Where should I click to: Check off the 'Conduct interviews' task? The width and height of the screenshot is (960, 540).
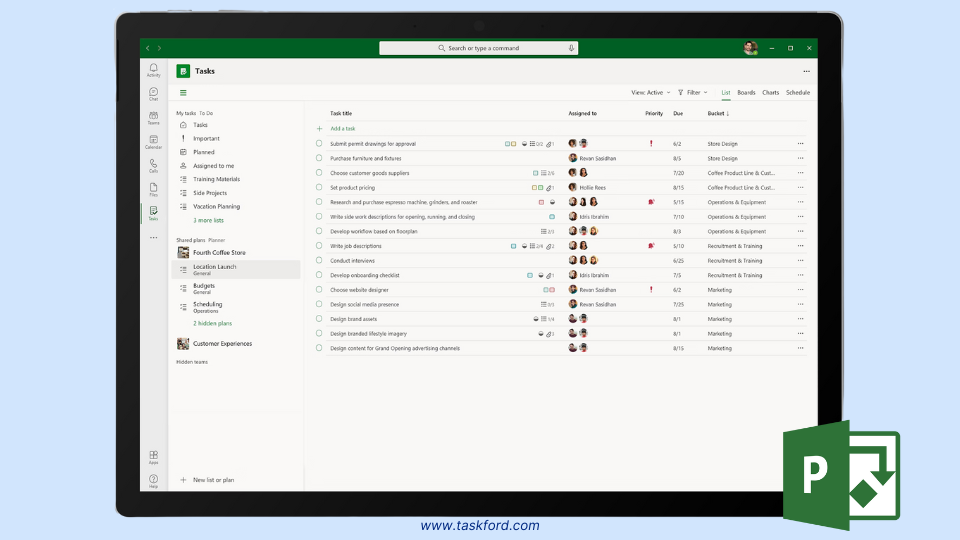click(x=320, y=261)
